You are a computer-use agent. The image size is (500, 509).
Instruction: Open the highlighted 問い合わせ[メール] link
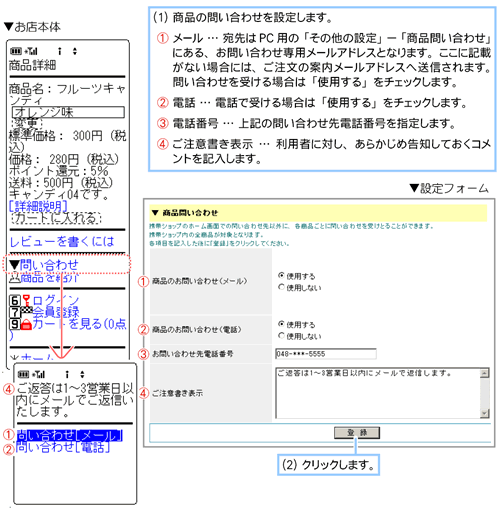click(x=70, y=435)
